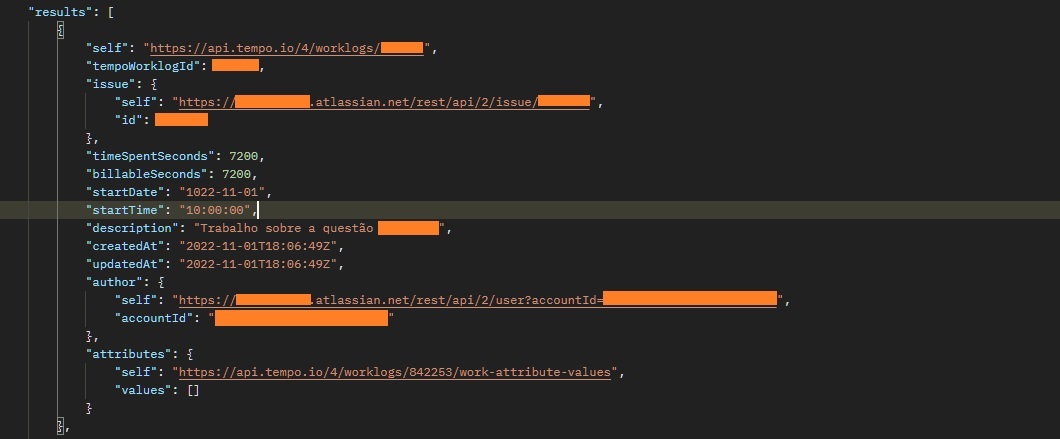Click the "tempoWorklogId" key
1060x439 pixels.
[x=145, y=66]
